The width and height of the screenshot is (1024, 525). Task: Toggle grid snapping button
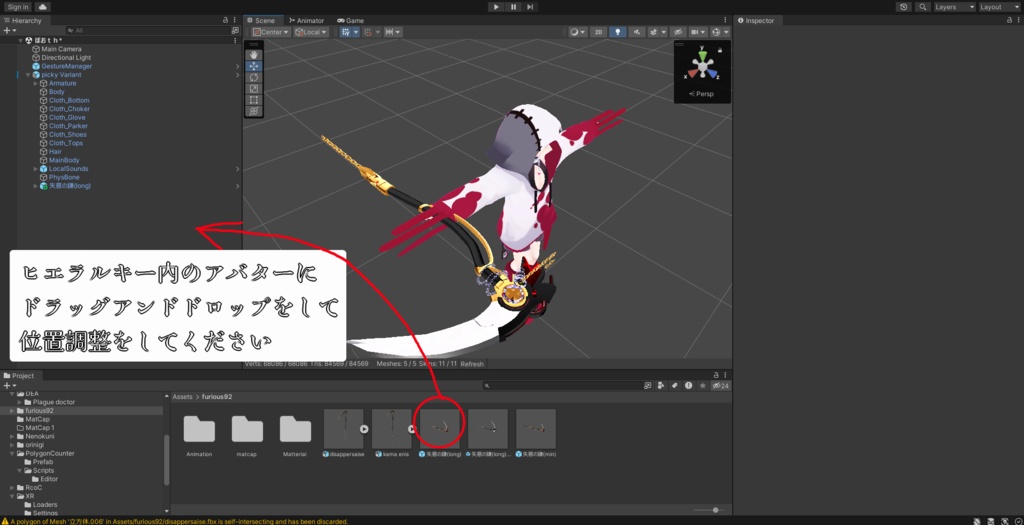tap(368, 32)
